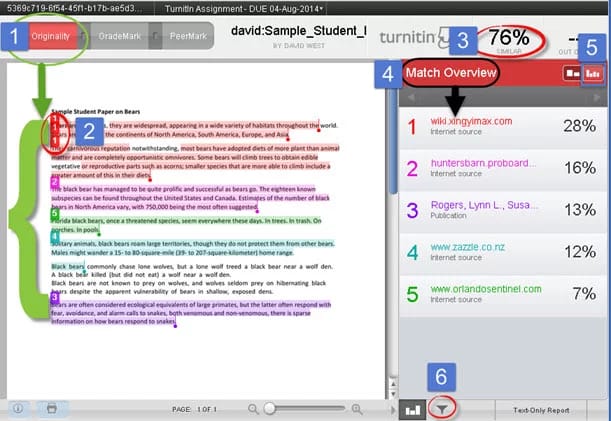Go to previous match with left arrow
Screen dimensions: 611x421
click(x=411, y=97)
